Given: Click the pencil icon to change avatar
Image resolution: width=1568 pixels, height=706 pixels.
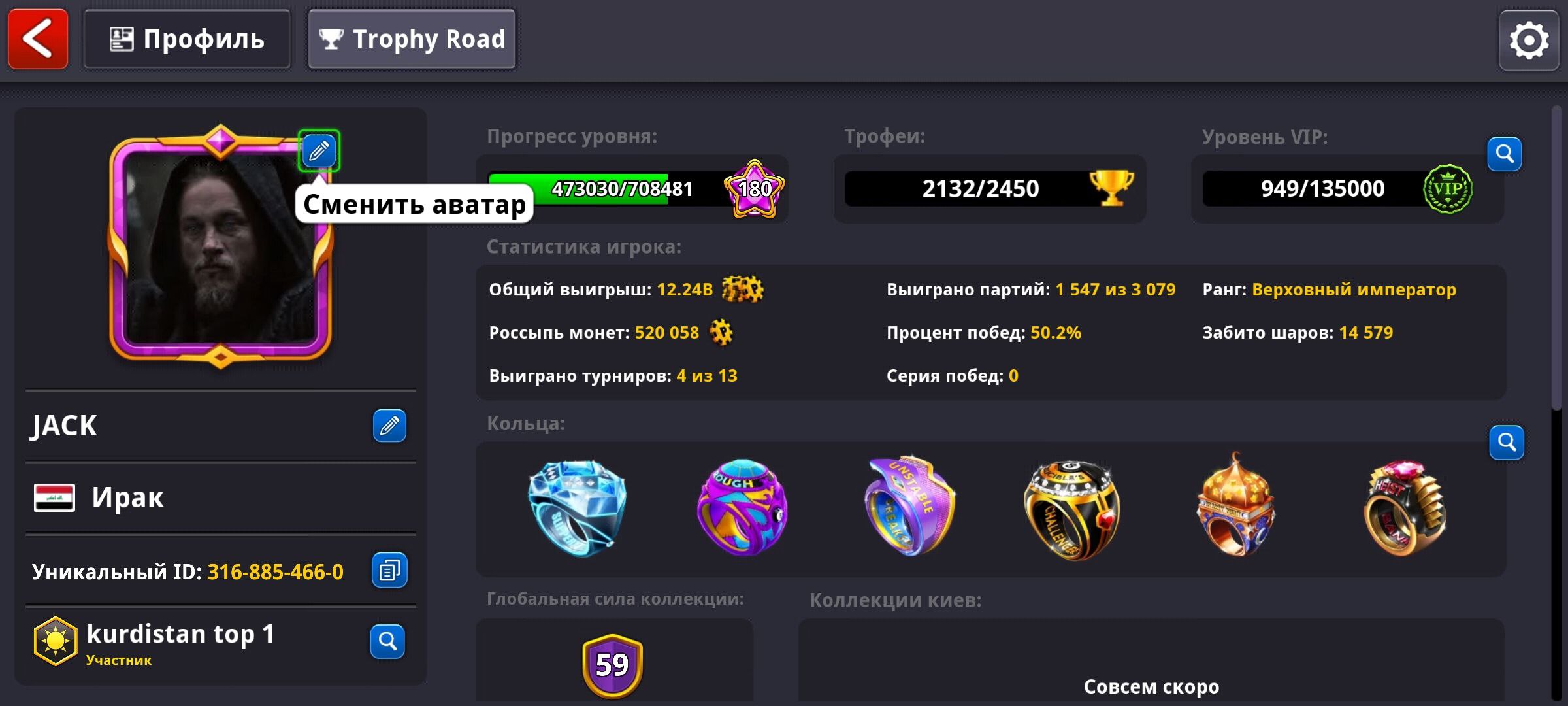Looking at the screenshot, I should click(x=319, y=151).
